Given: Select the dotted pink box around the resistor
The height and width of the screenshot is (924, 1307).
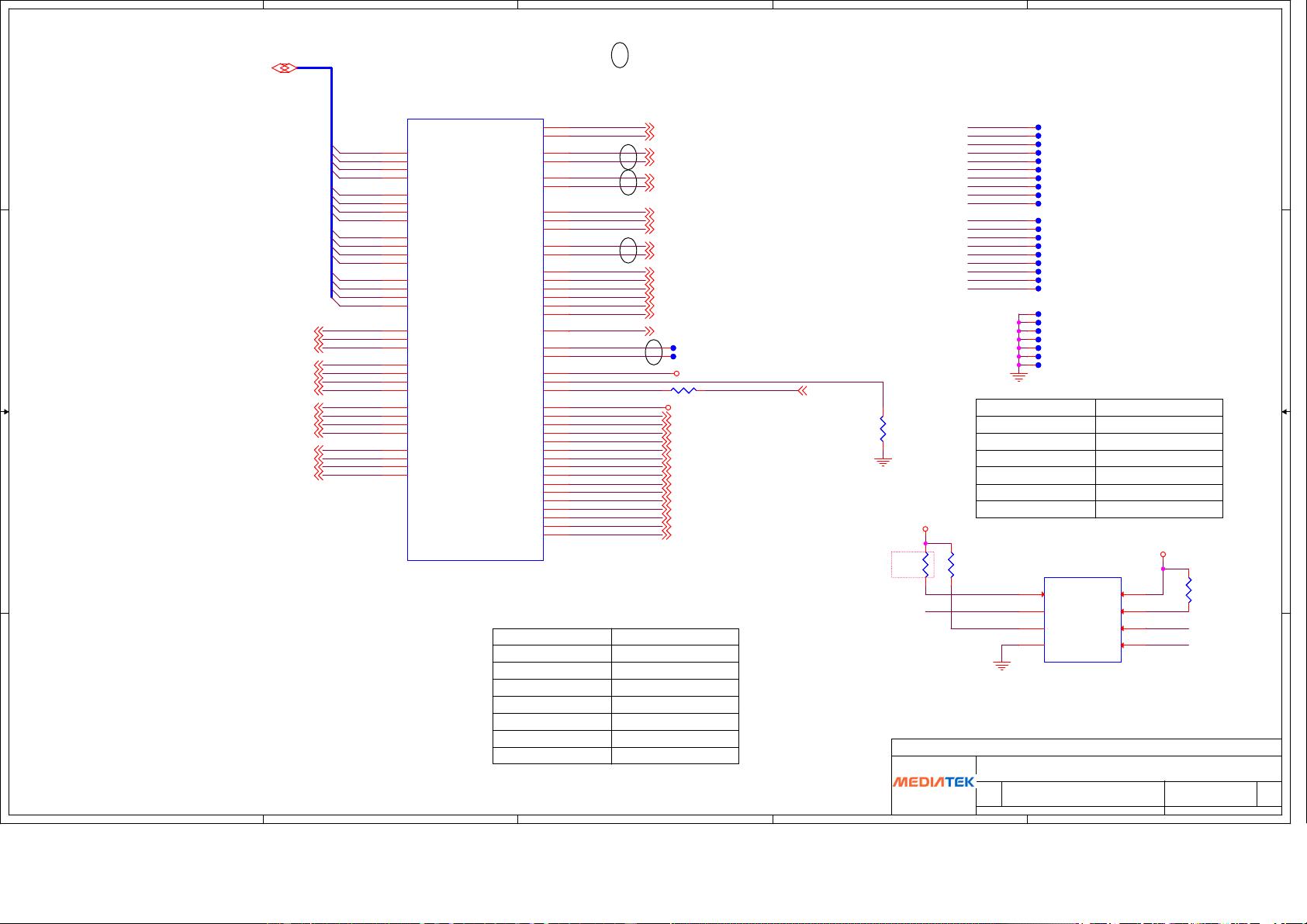Looking at the screenshot, I should 912,564.
